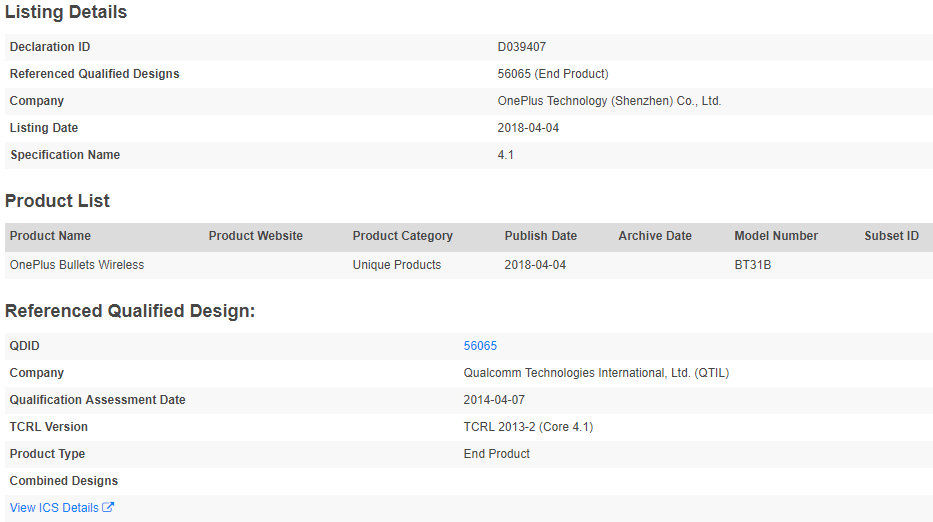The height and width of the screenshot is (522, 933).
Task: Select the TCRL 2013-2 (Core 4.1) value
Action: (528, 427)
